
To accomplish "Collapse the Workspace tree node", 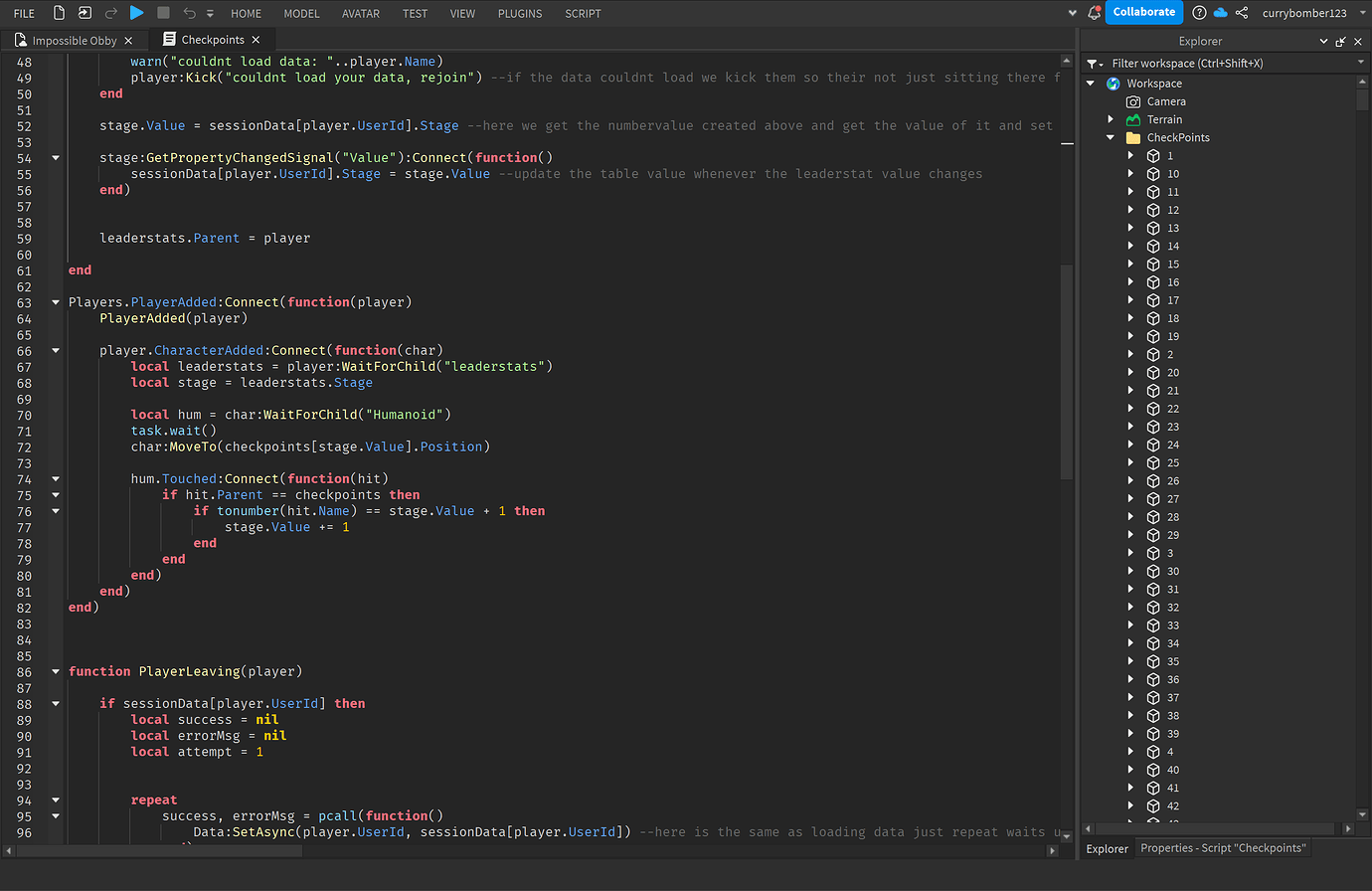I will pyautogui.click(x=1091, y=84).
